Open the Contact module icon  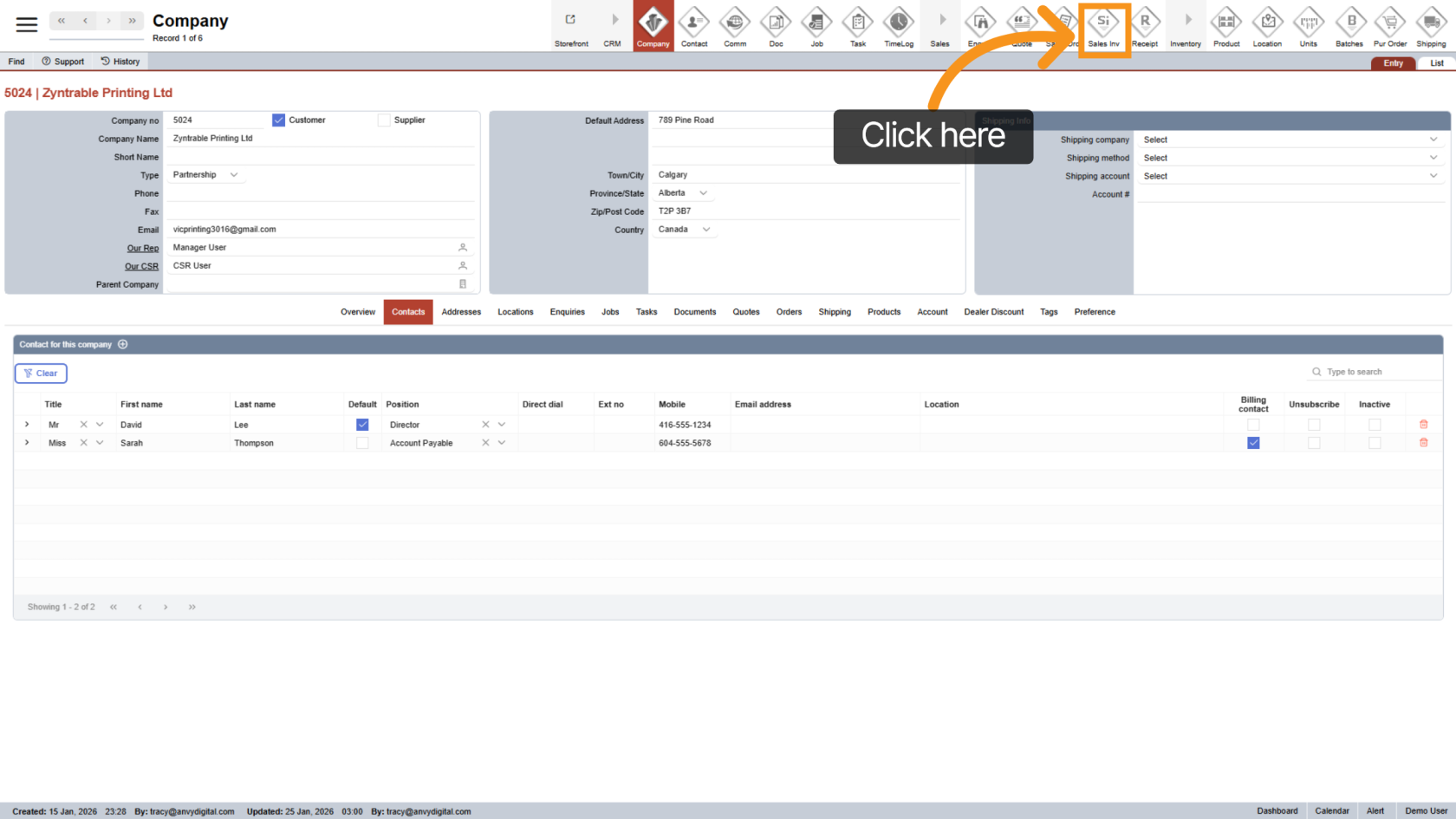[693, 27]
